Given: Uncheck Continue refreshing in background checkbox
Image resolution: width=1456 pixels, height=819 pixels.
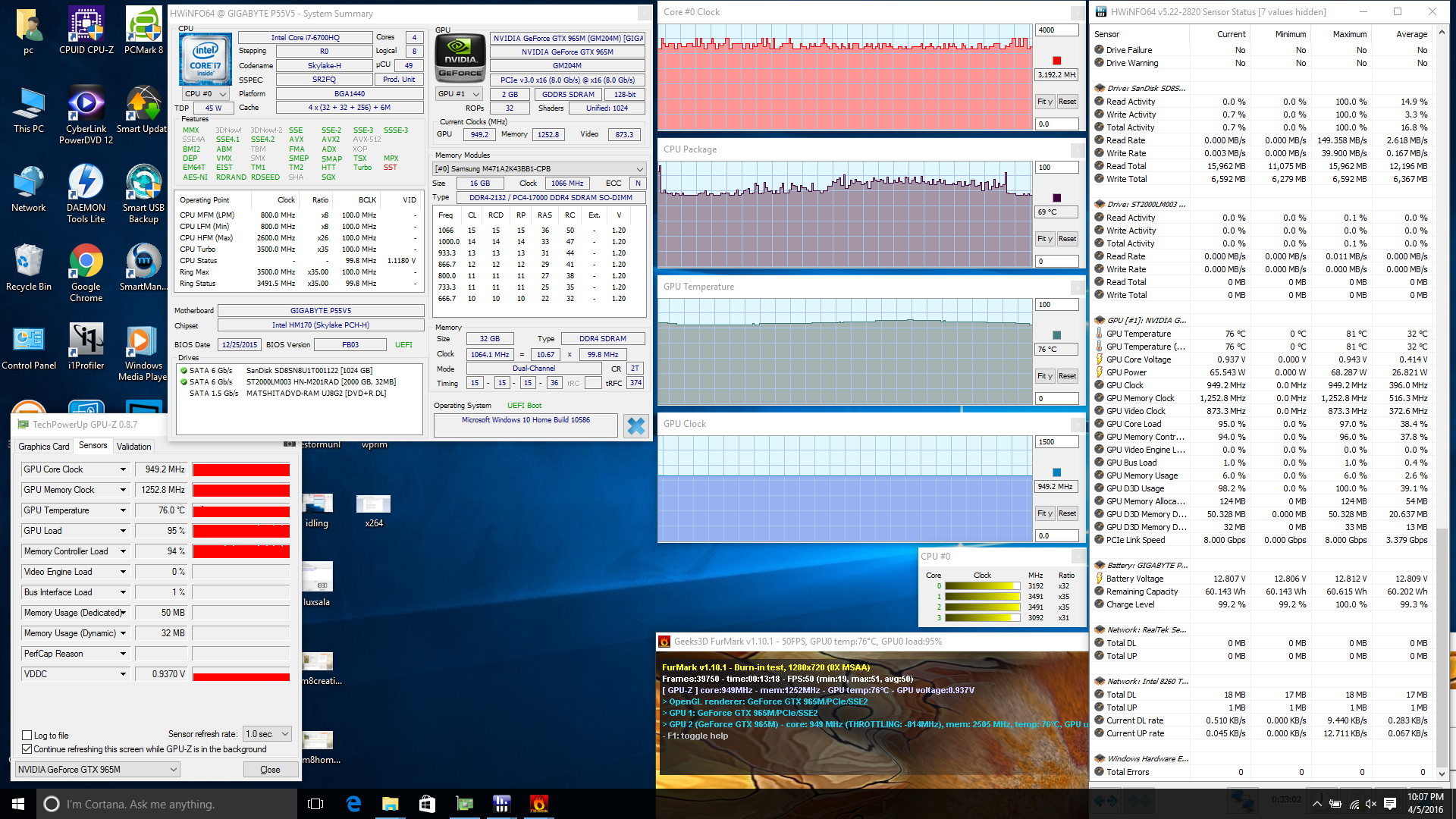Looking at the screenshot, I should (x=27, y=748).
